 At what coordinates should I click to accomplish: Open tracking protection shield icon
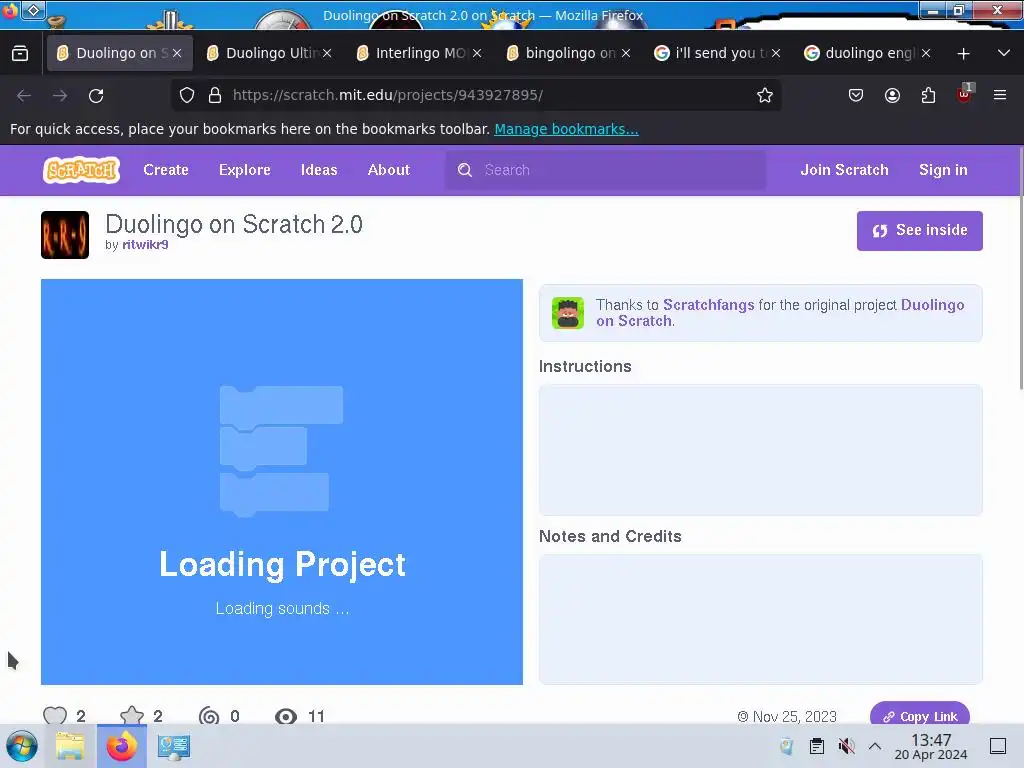(x=187, y=95)
